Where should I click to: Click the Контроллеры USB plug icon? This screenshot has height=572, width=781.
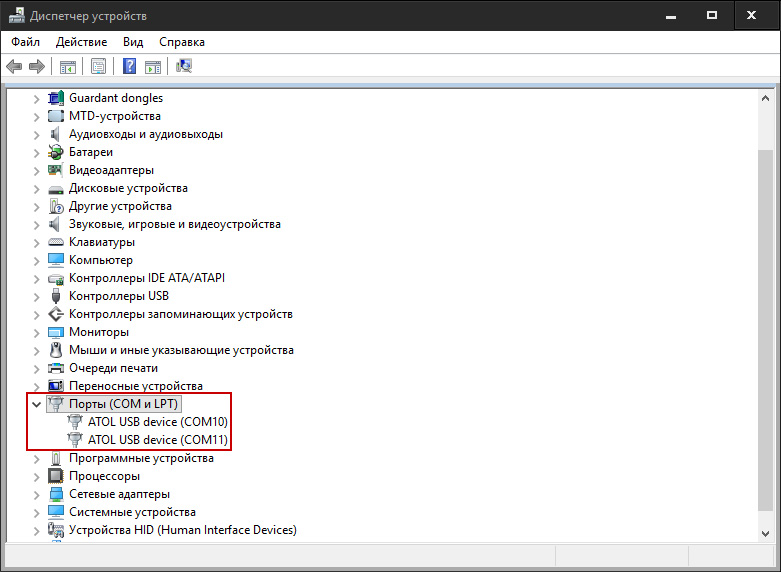click(x=56, y=295)
